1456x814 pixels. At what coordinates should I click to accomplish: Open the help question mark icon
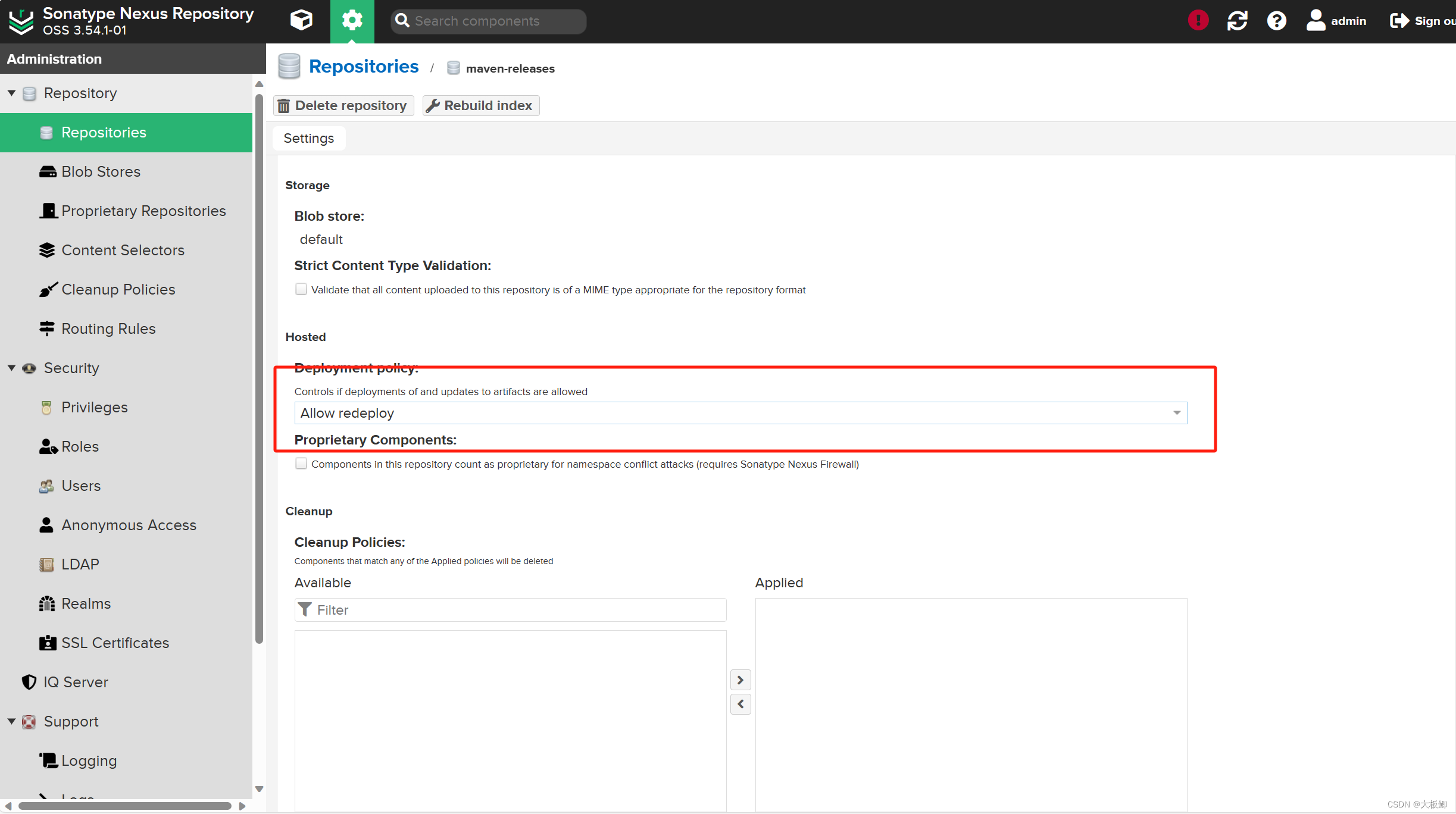[1276, 21]
